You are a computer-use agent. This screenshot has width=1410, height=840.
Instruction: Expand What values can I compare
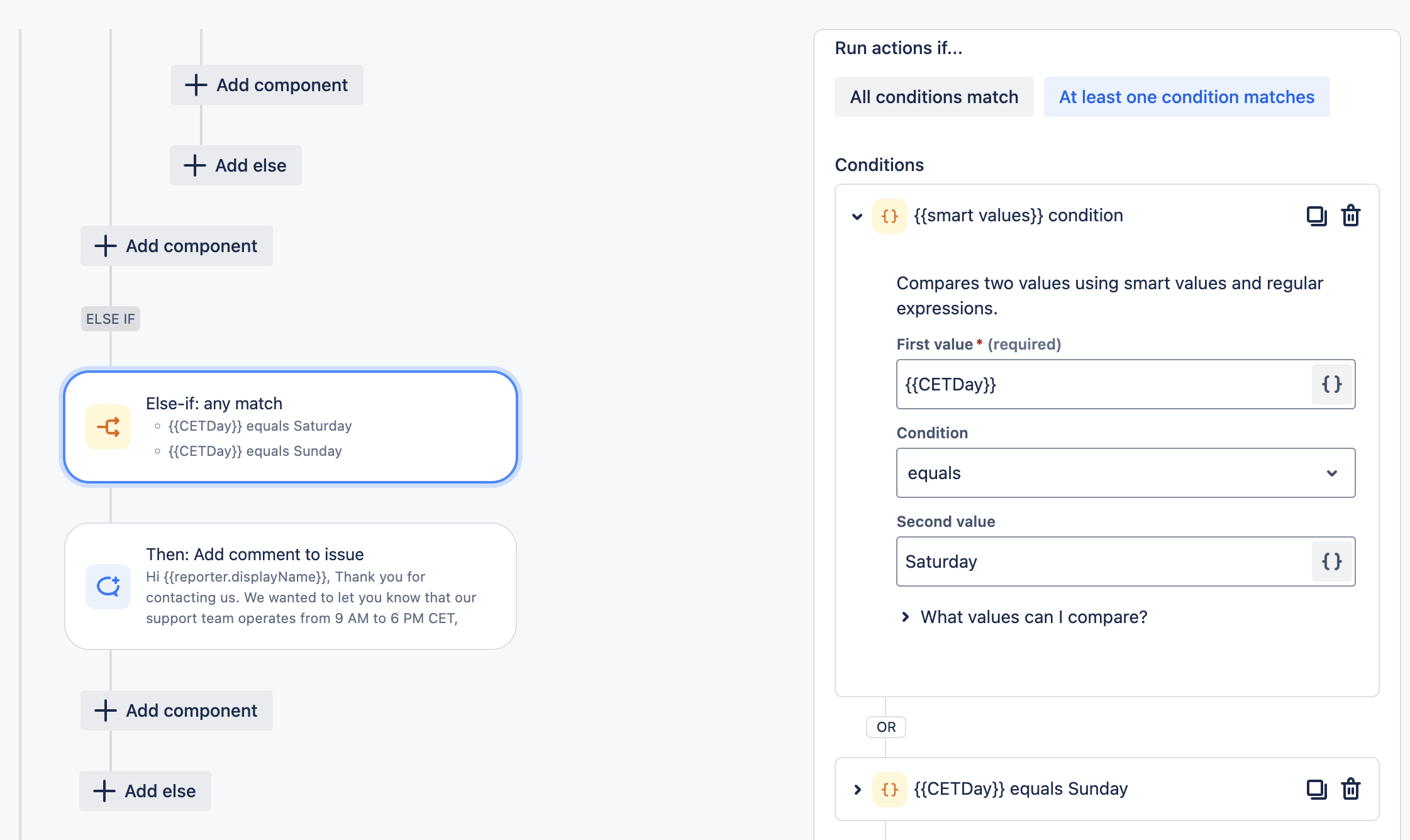[1033, 617]
